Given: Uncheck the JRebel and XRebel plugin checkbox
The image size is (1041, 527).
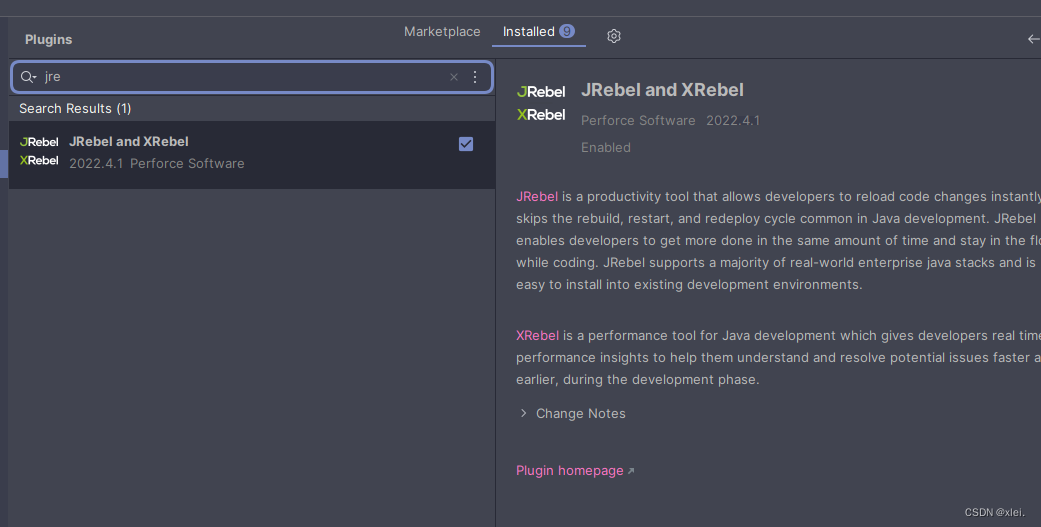Looking at the screenshot, I should 466,144.
